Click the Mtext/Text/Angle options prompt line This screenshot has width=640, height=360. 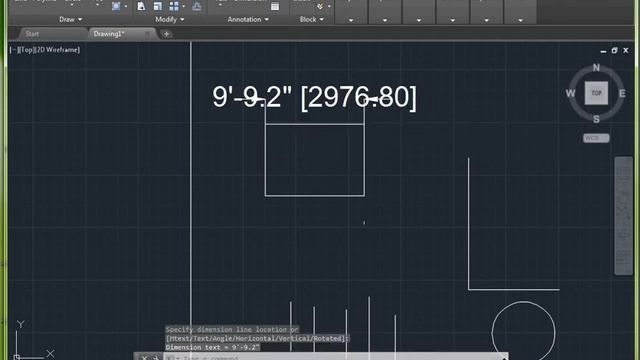[257, 338]
